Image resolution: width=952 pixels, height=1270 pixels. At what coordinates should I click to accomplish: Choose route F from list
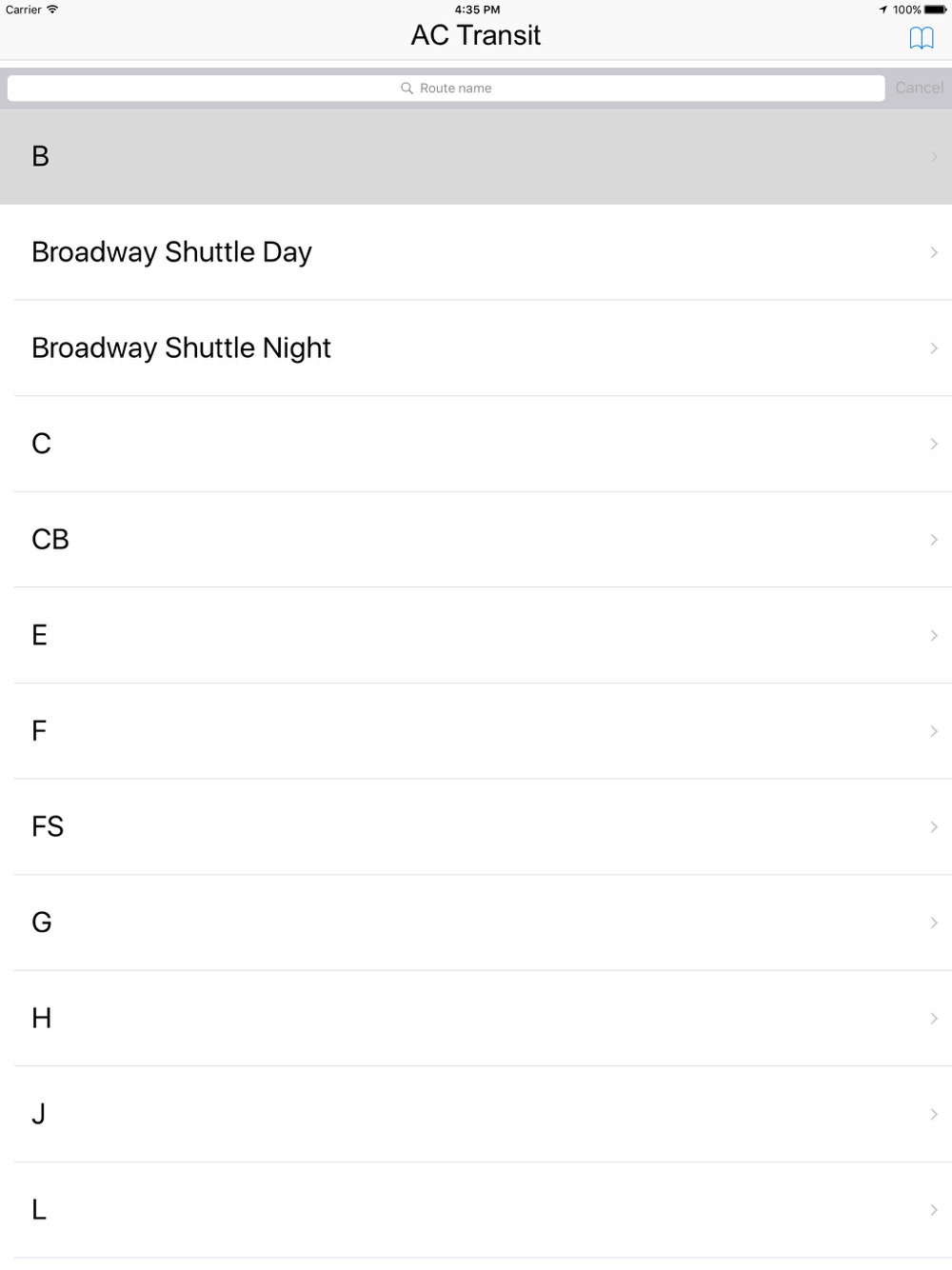[476, 731]
